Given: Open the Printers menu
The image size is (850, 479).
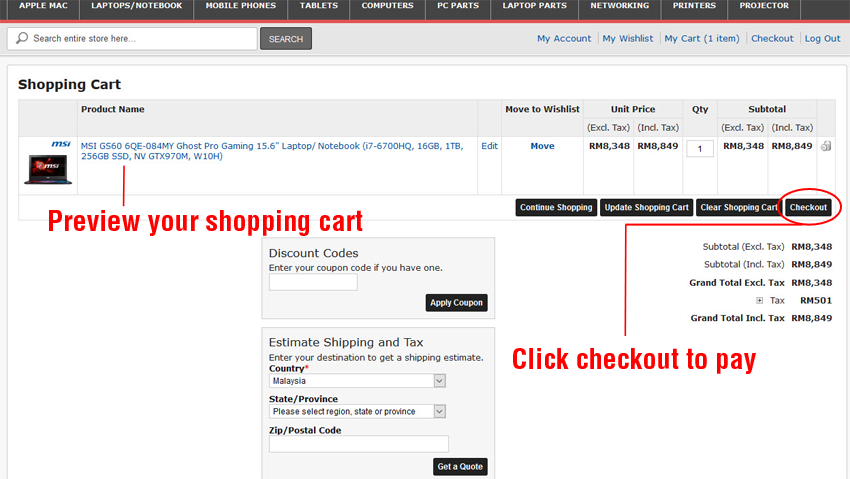Looking at the screenshot, I should (x=694, y=6).
